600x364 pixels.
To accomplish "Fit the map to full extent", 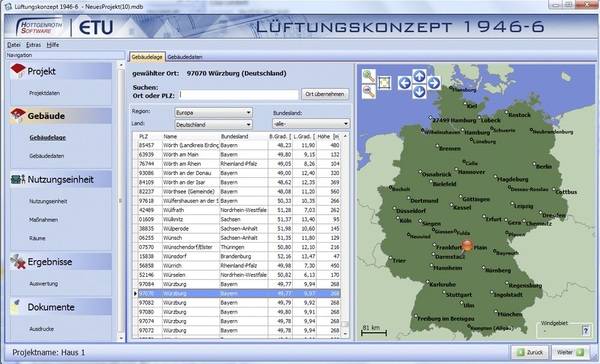I will pyautogui.click(x=384, y=83).
